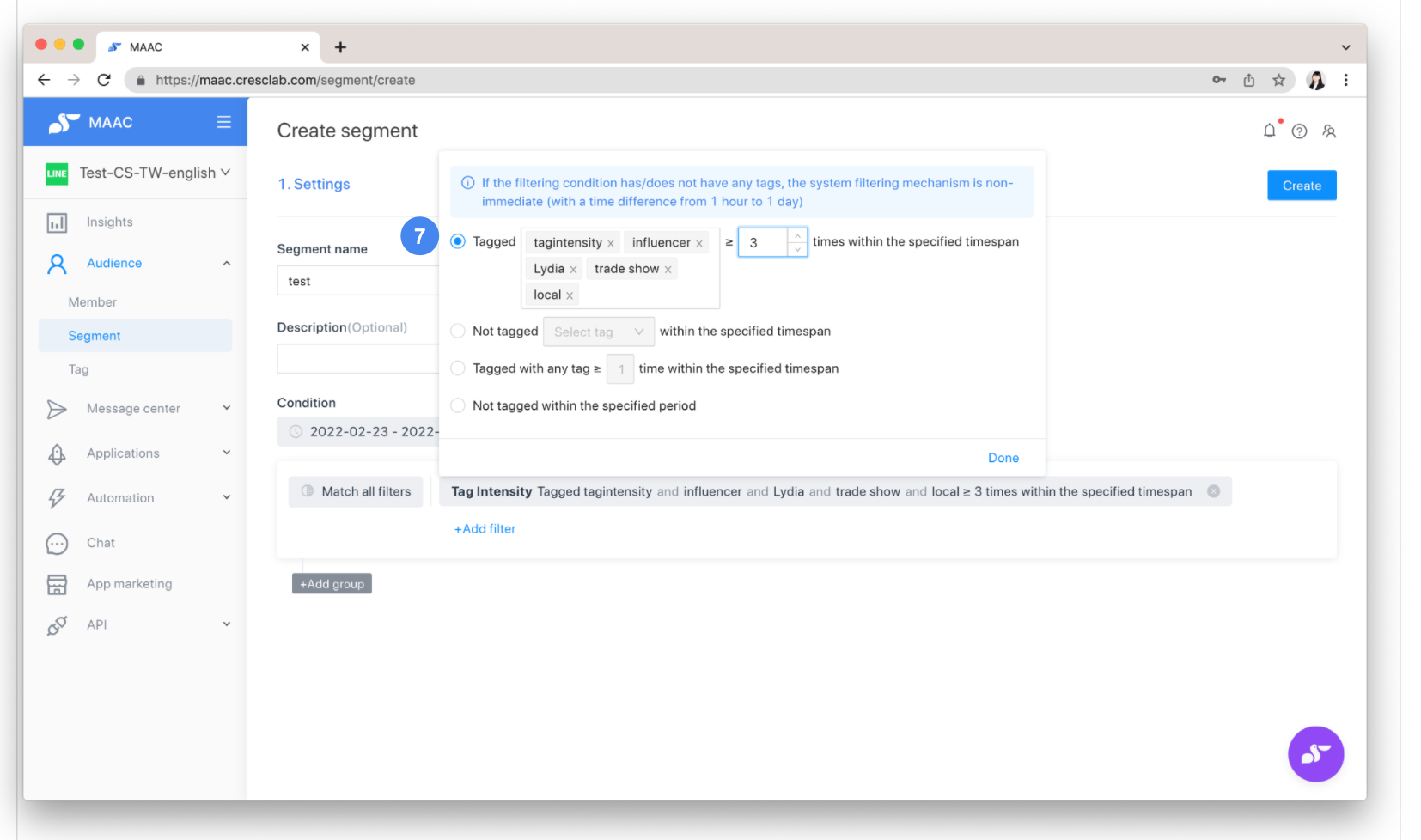
Task: Select Tagged with any tag radio
Action: 458,368
